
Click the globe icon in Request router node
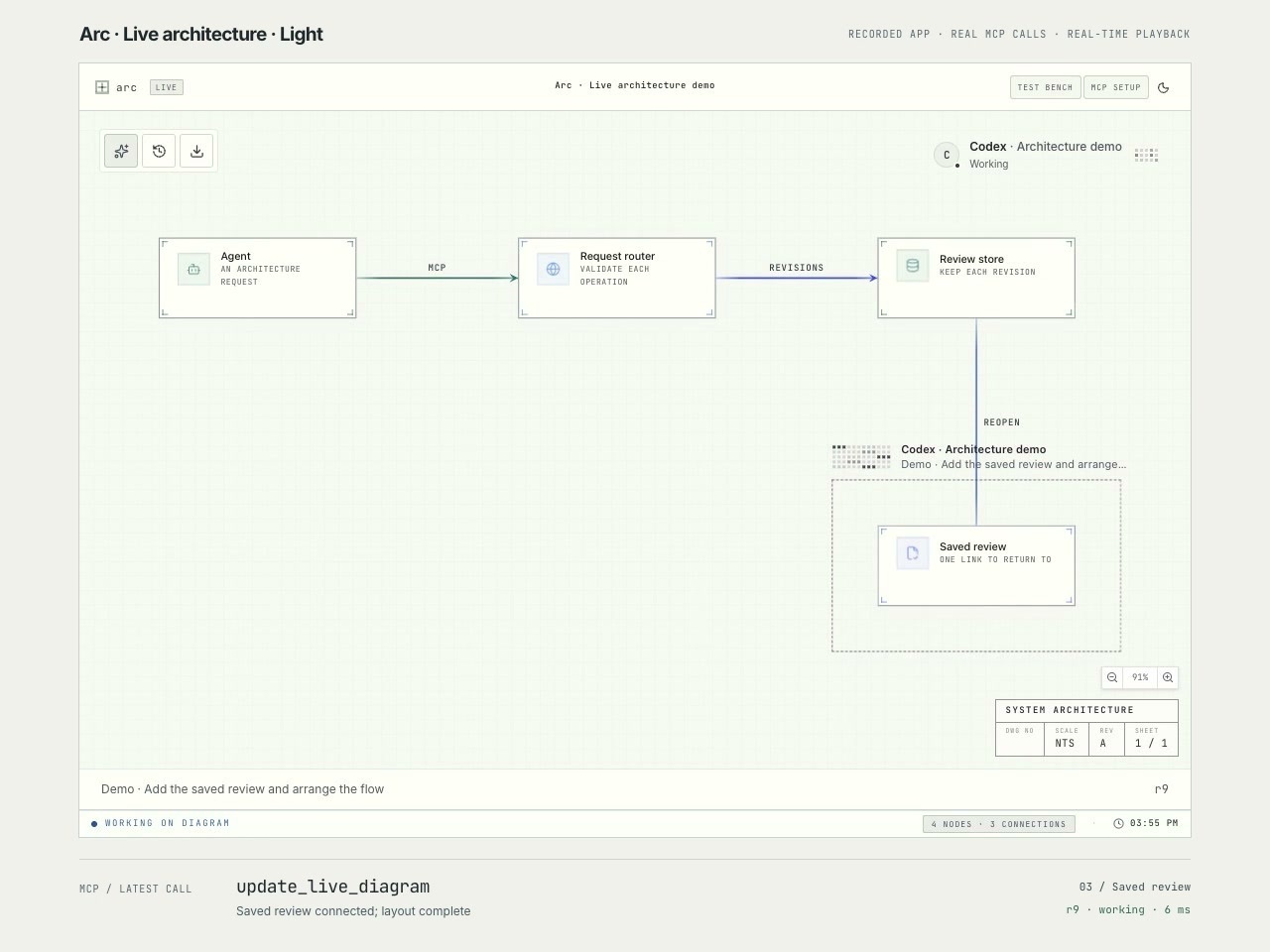tap(553, 269)
